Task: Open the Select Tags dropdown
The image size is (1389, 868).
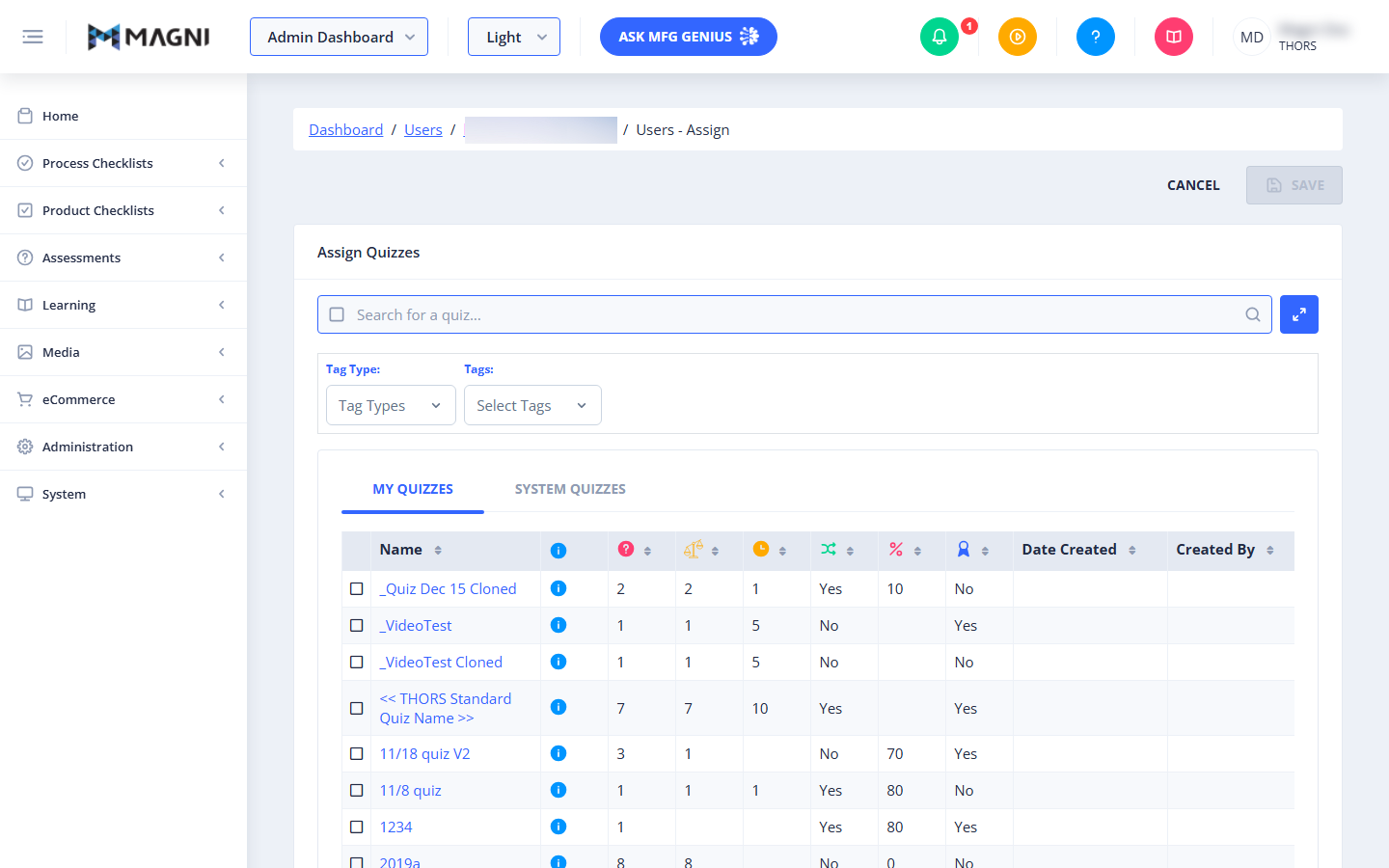Action: click(x=532, y=405)
